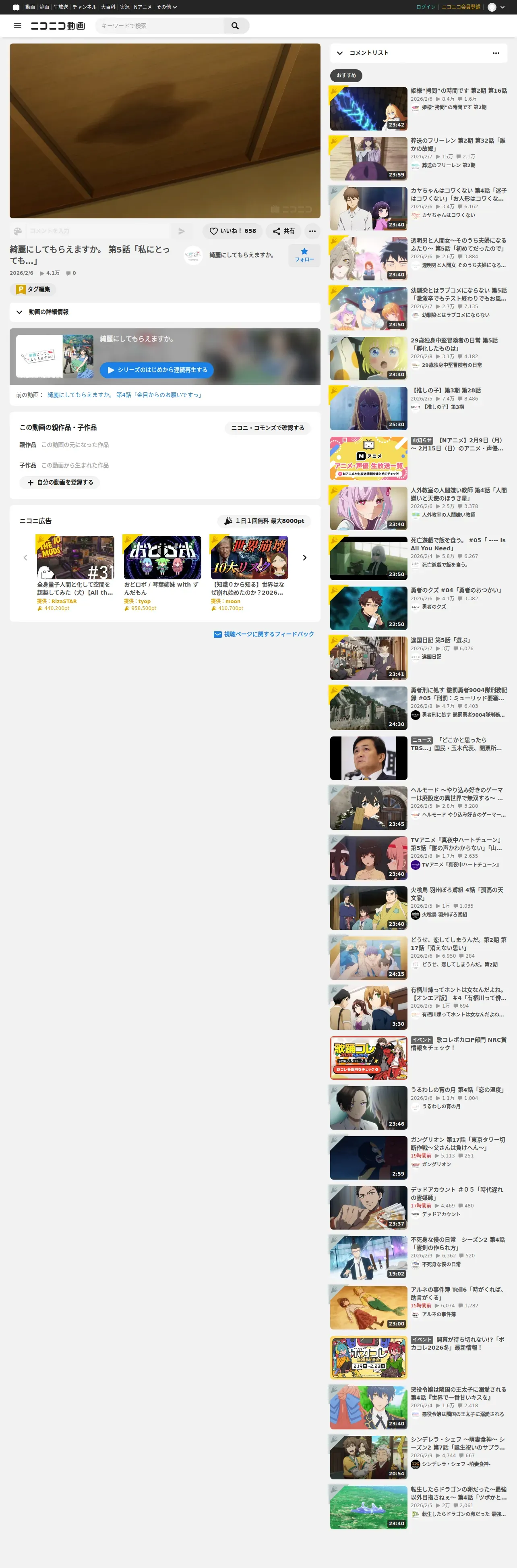The height and width of the screenshot is (1568, 517).
Task: Select the おすすめ tab
Action: coord(347,75)
